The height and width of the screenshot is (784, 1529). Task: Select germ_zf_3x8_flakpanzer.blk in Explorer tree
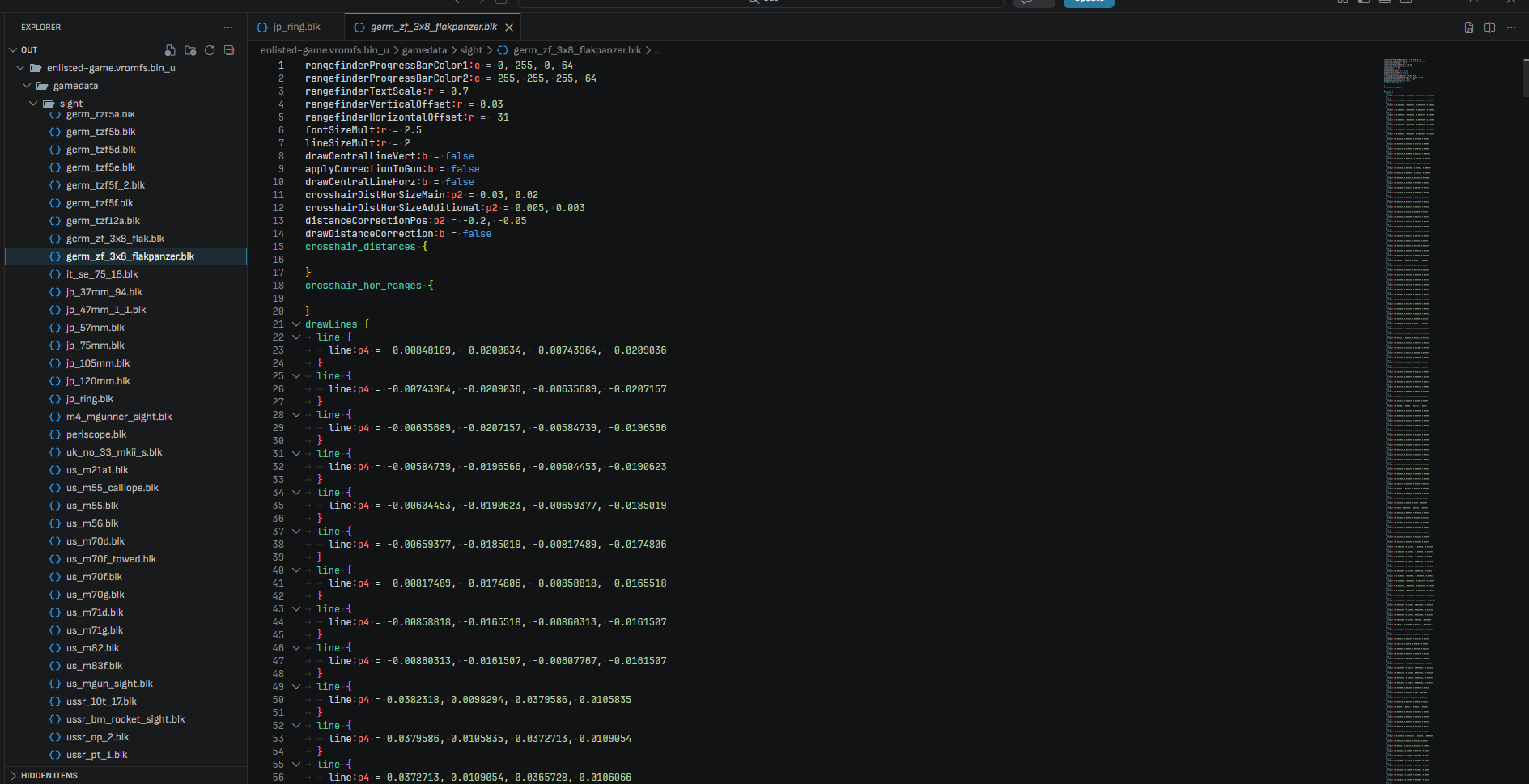tap(125, 256)
